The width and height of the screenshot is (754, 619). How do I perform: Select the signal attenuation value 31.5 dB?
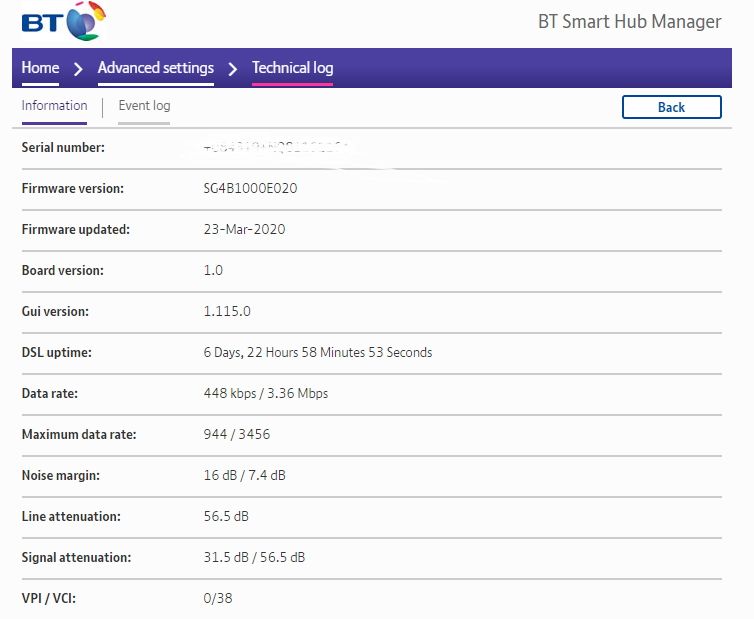pyautogui.click(x=225, y=557)
